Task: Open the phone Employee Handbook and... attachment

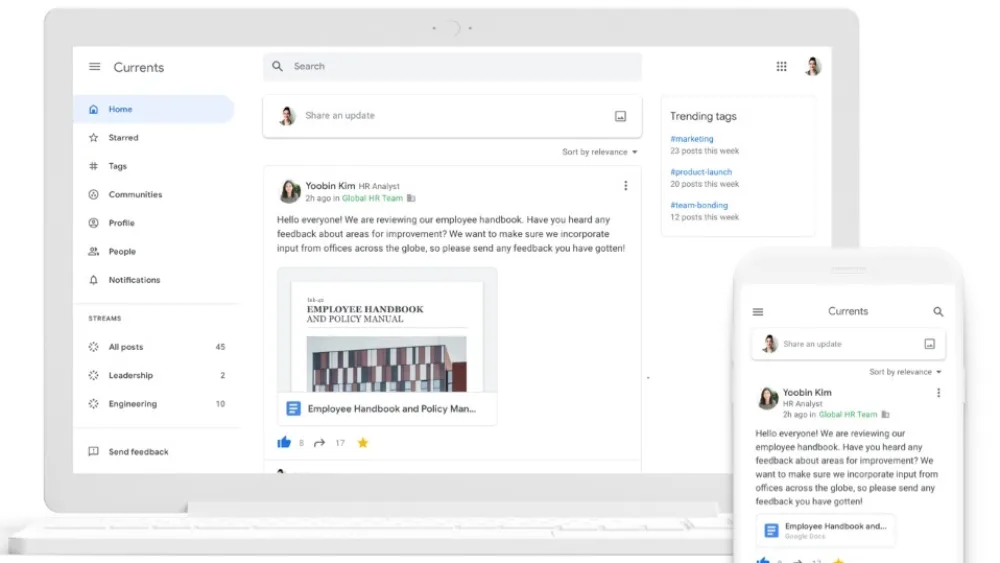Action: pos(825,530)
